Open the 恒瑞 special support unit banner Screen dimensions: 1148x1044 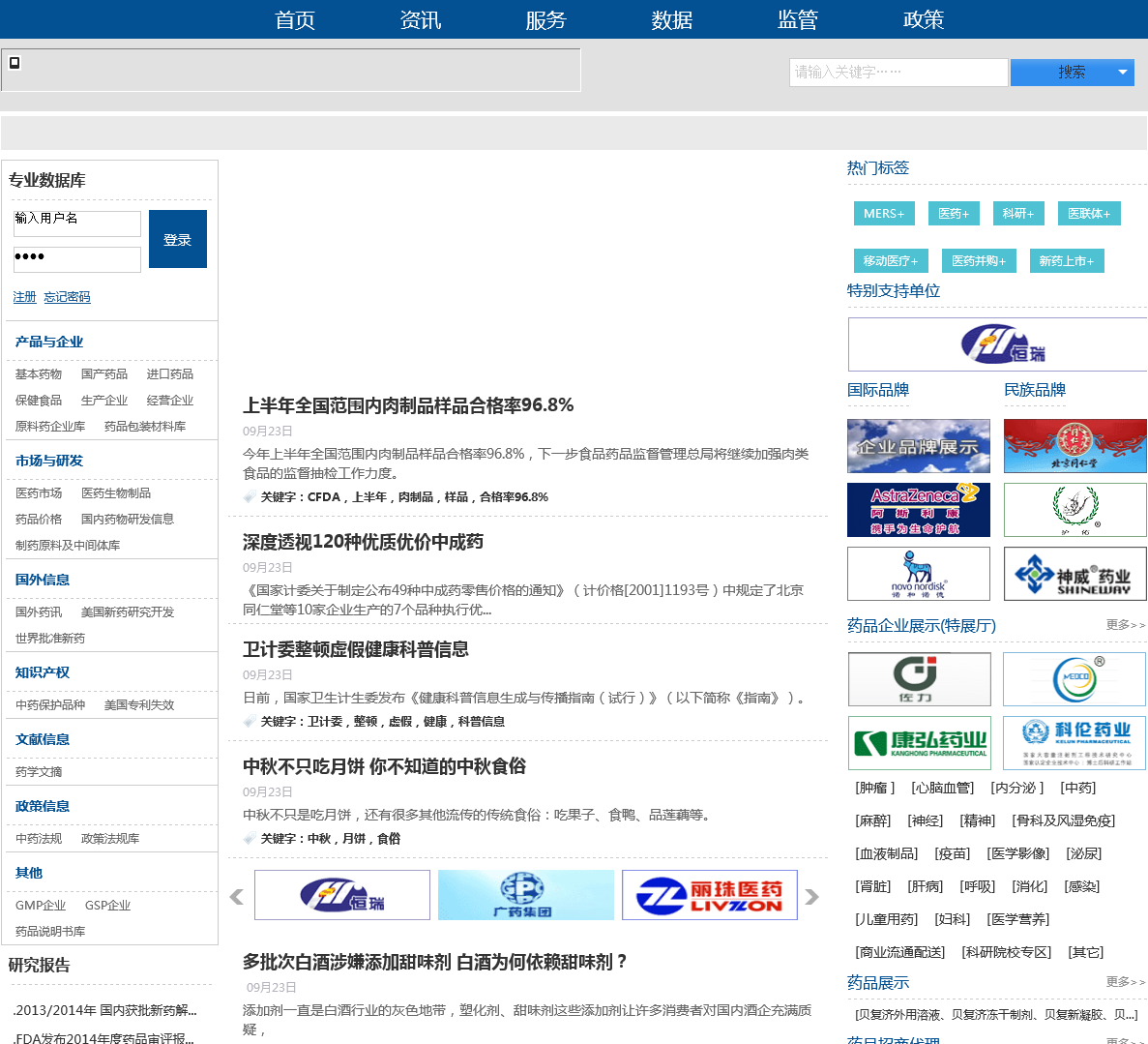[x=998, y=344]
